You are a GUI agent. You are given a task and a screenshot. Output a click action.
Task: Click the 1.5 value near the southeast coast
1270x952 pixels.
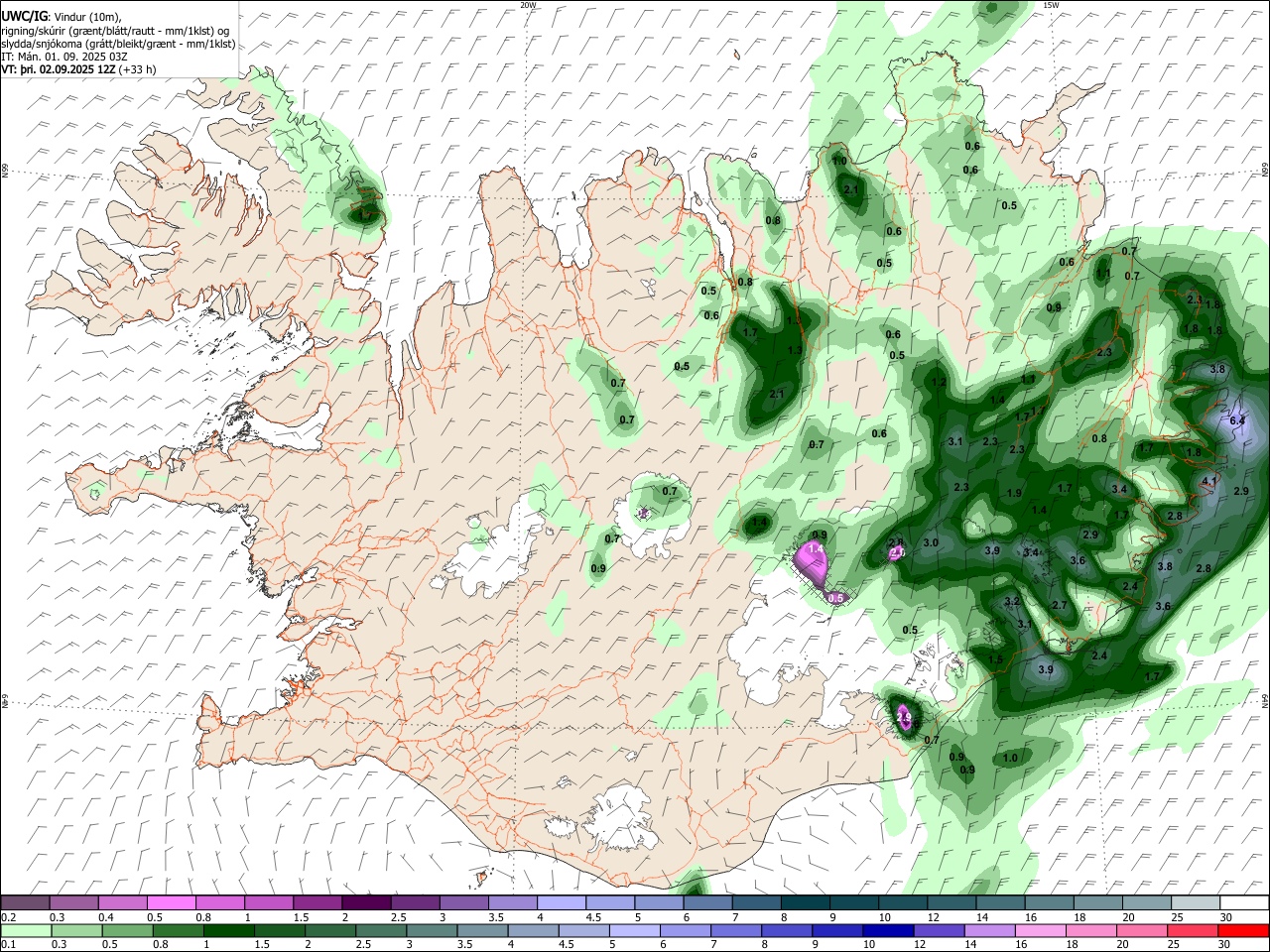(x=995, y=659)
